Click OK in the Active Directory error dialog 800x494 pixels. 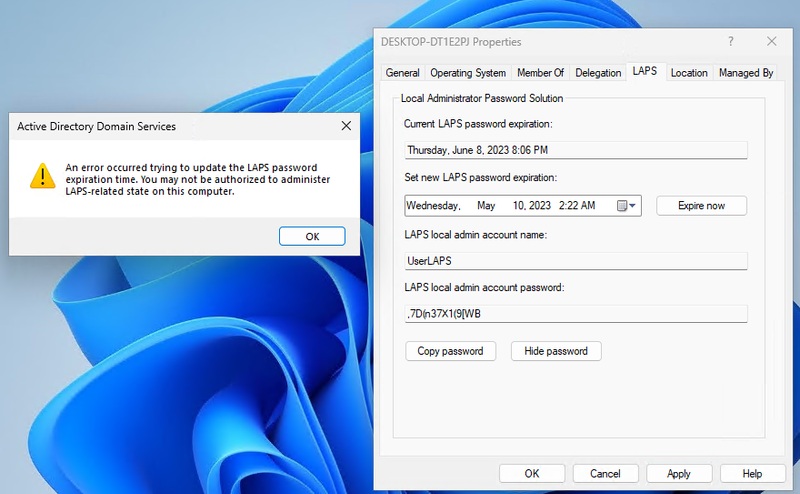click(x=312, y=236)
